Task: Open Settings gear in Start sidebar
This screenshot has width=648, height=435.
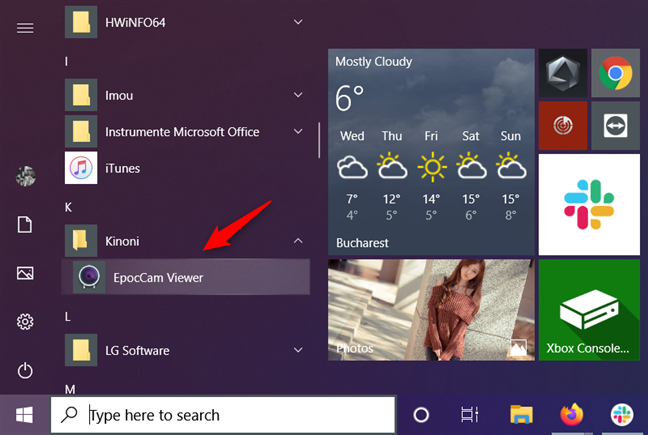Action: [25, 321]
